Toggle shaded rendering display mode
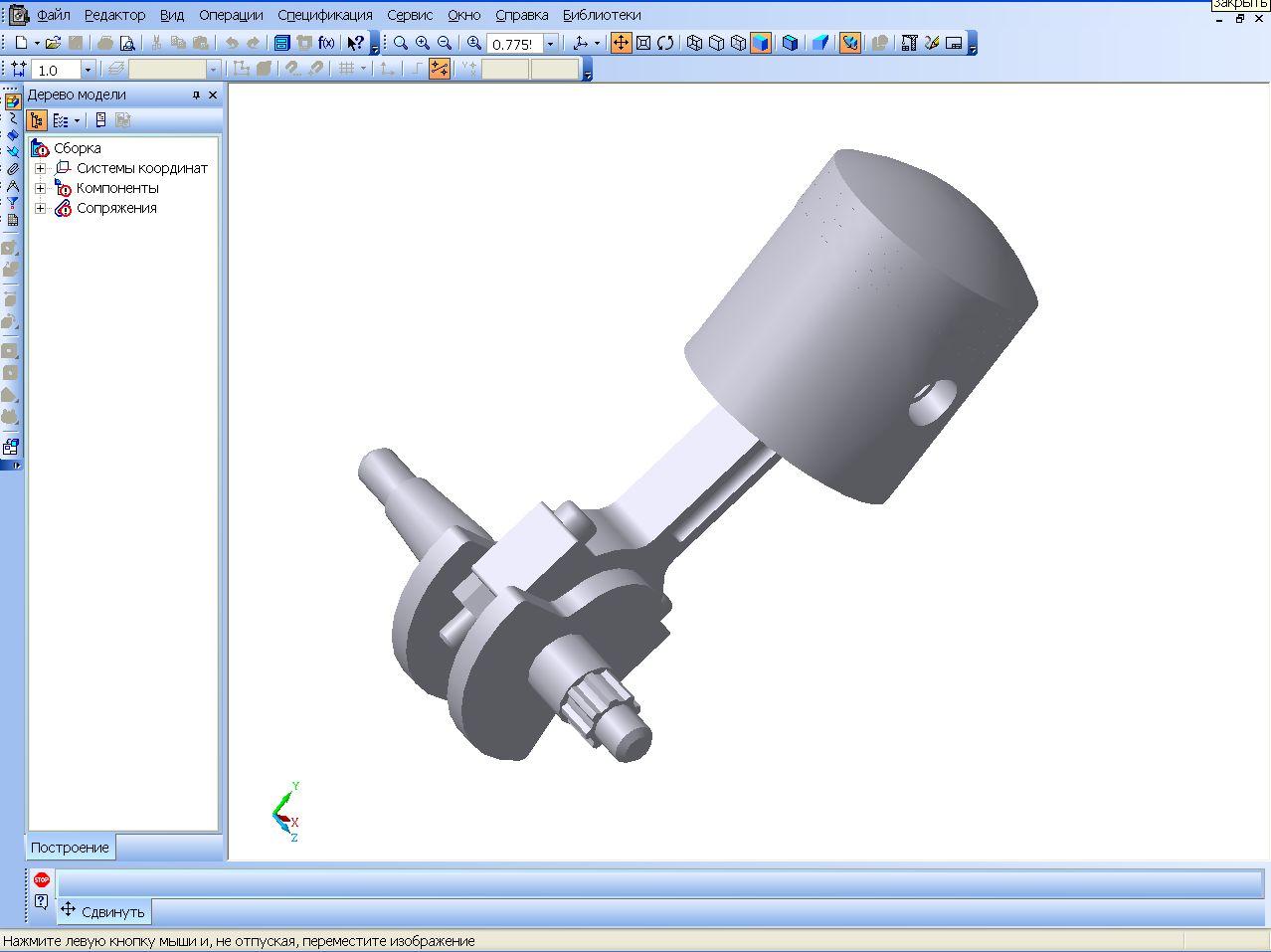Screen dimensions: 1271x952 761,43
